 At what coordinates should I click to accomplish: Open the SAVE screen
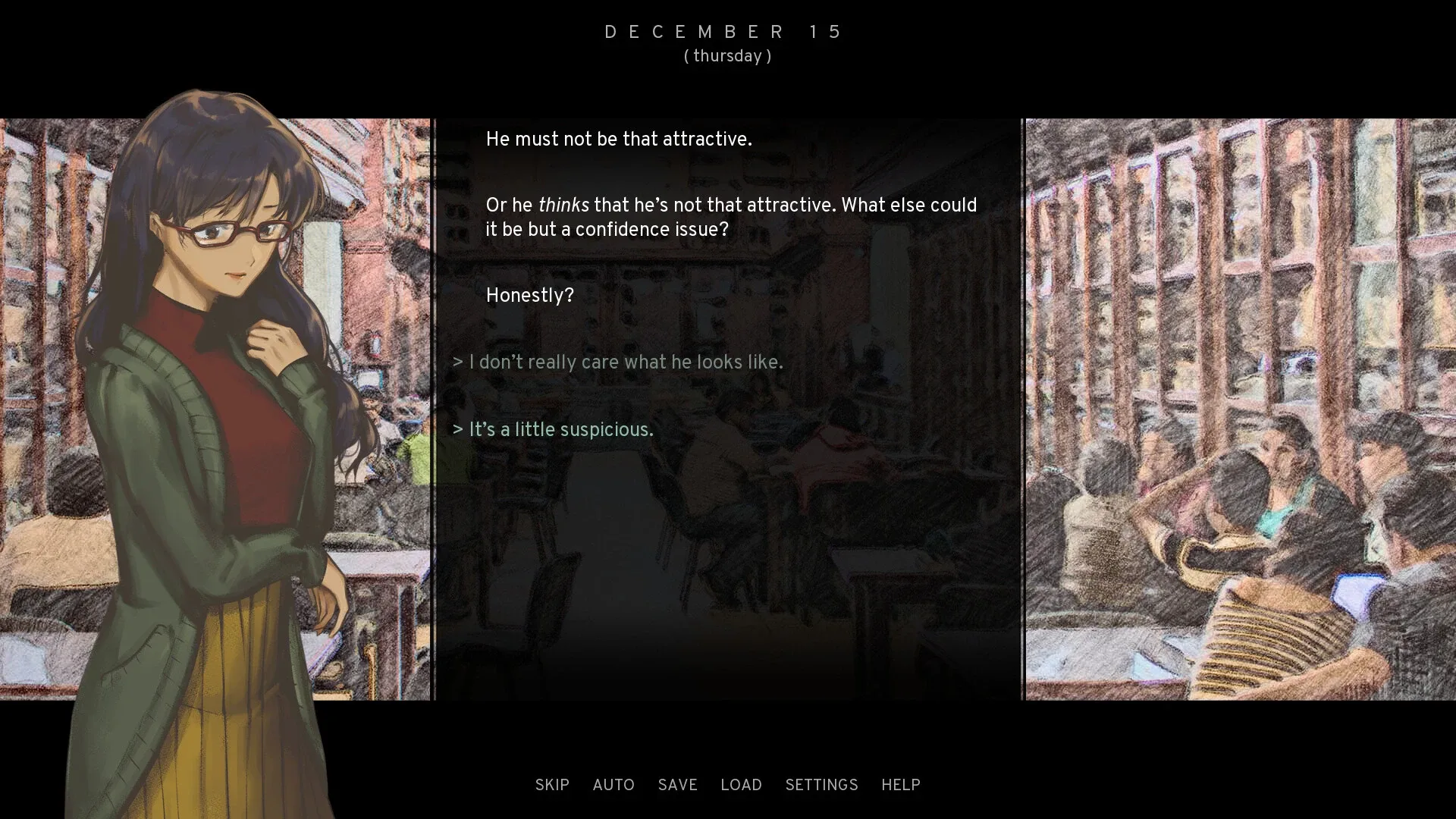[677, 785]
